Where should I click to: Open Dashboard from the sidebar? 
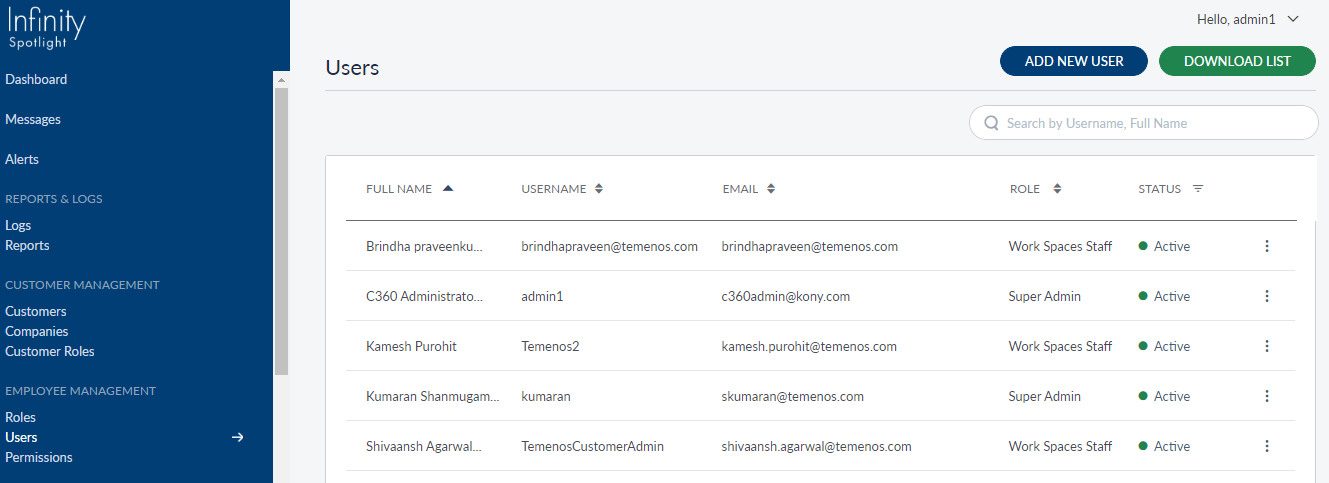36,79
